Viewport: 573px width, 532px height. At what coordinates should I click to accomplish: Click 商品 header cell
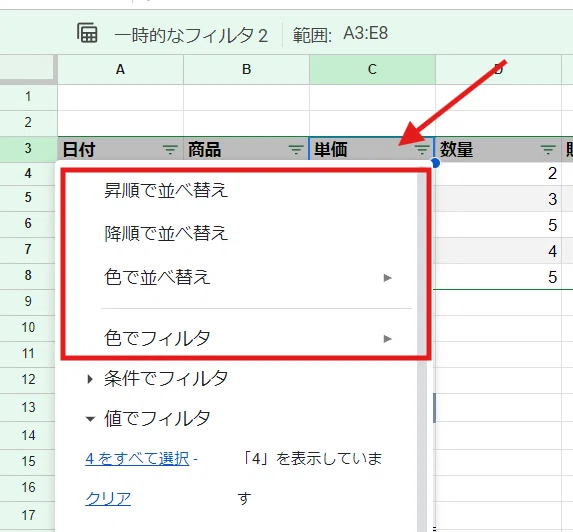[x=246, y=149]
